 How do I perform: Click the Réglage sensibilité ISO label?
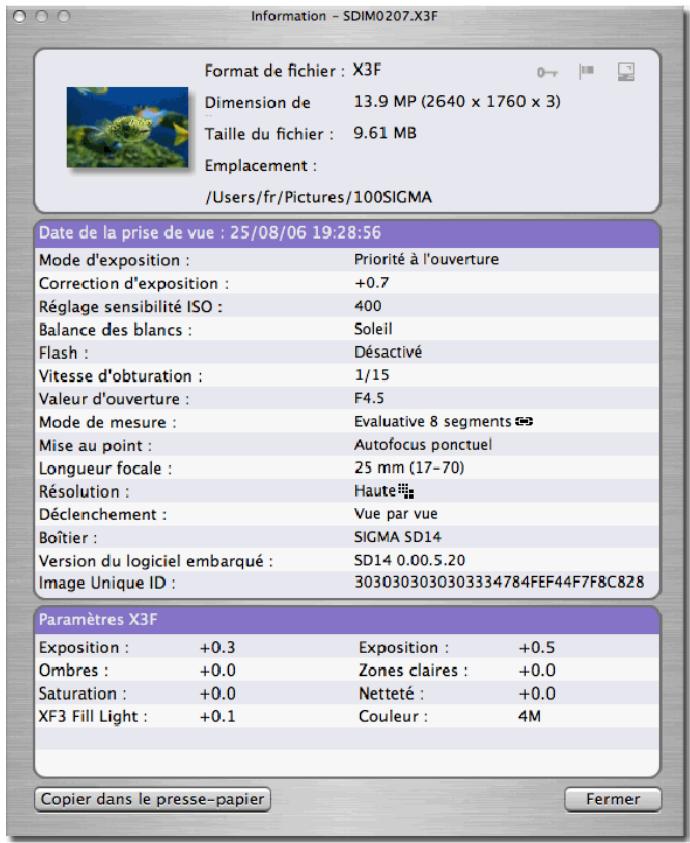[131, 306]
